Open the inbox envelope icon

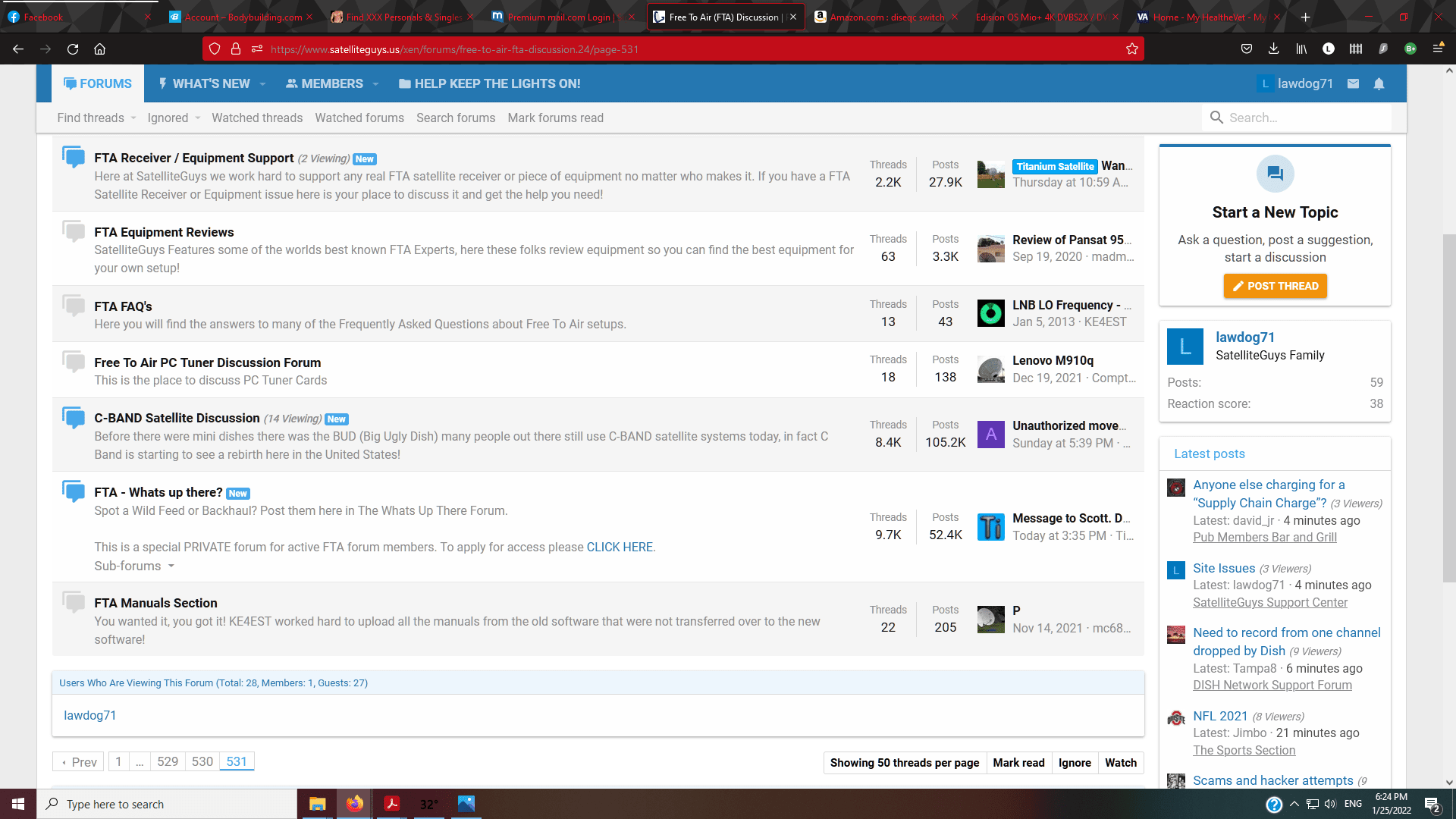[1353, 83]
